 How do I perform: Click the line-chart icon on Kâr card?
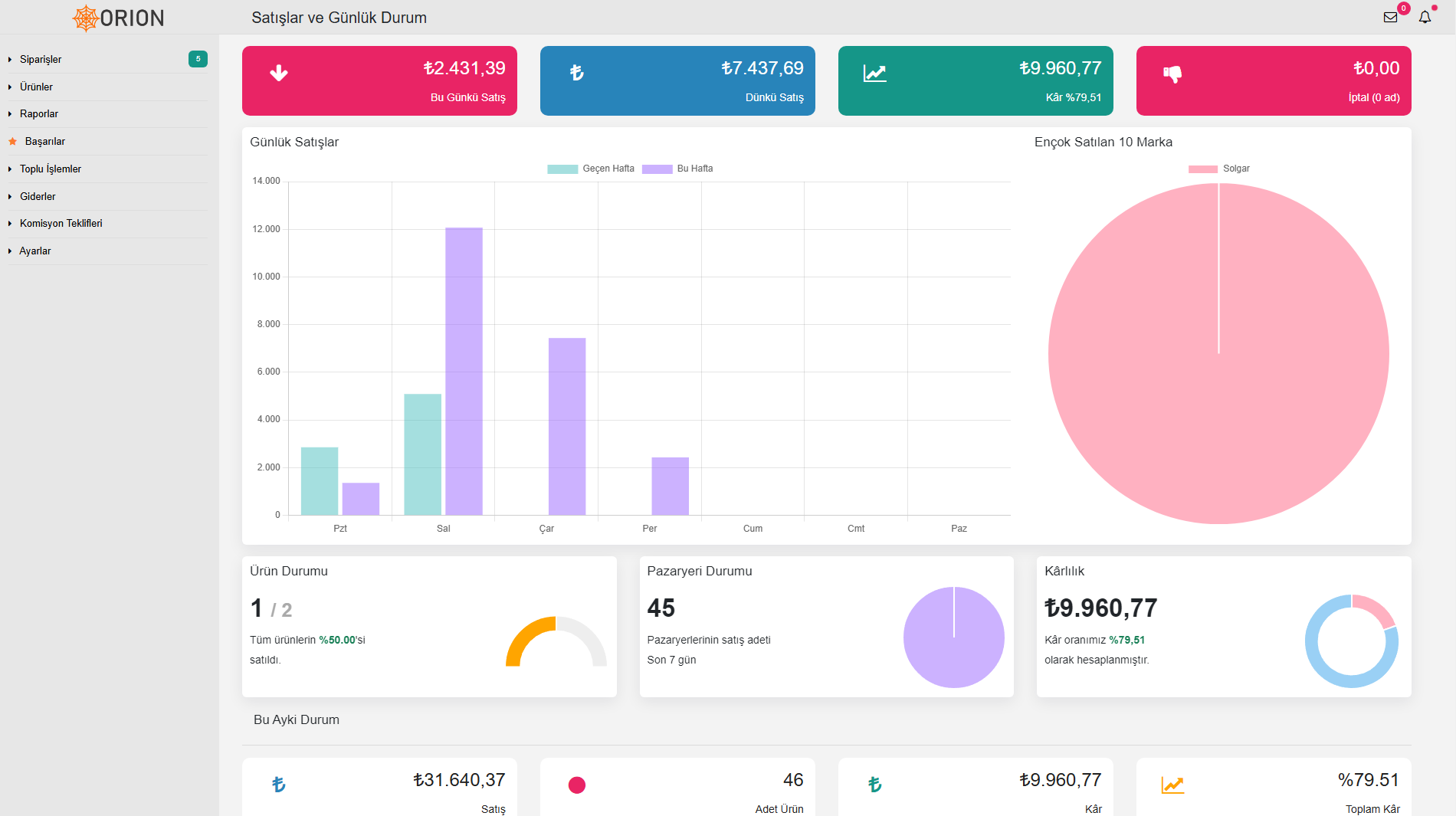(x=874, y=73)
